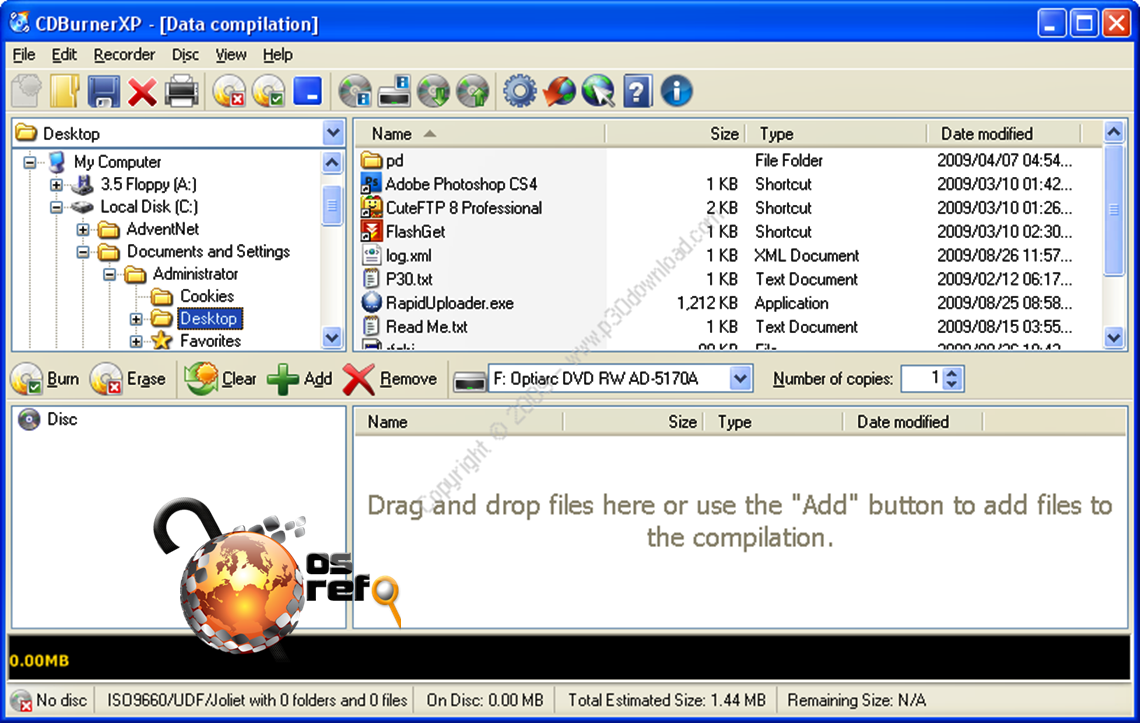Click file list scrollbar up arrow
Viewport: 1140px width, 723px height.
tap(1114, 132)
